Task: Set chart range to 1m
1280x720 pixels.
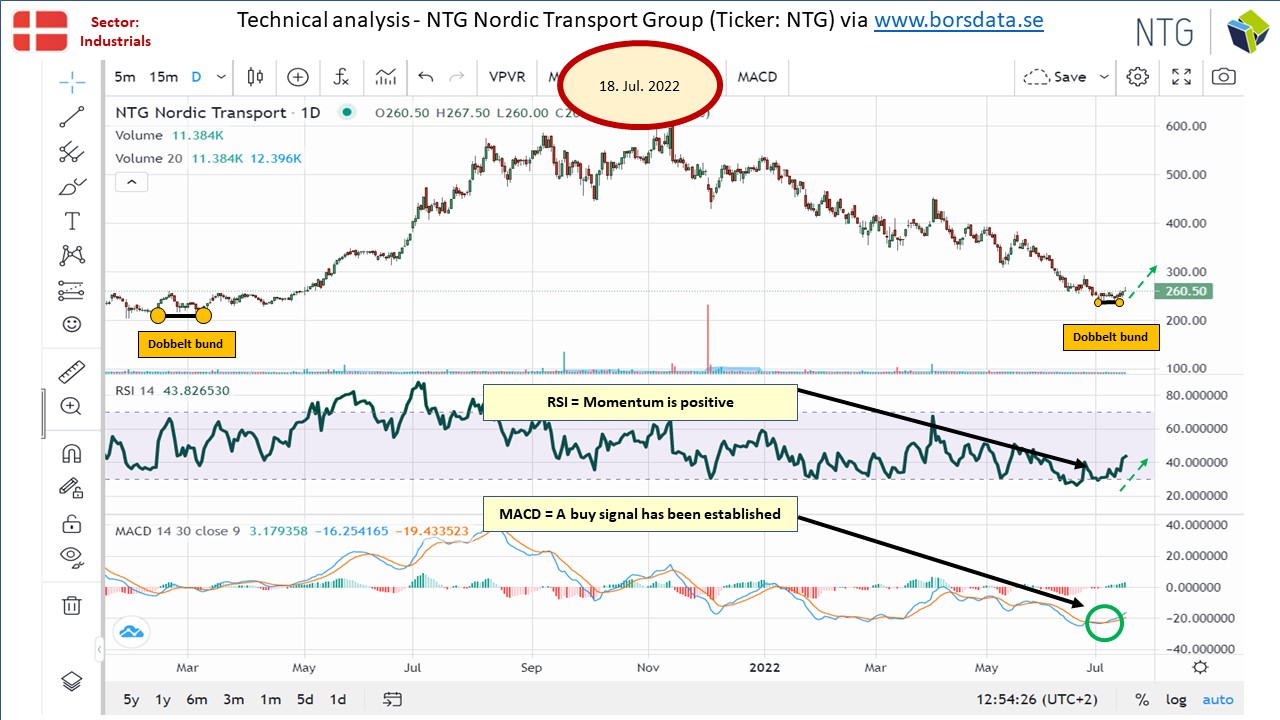Action: coord(270,700)
